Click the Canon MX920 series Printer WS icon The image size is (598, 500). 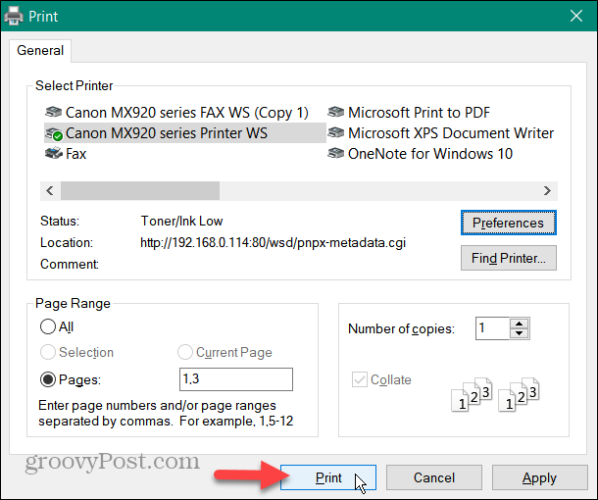[53, 133]
